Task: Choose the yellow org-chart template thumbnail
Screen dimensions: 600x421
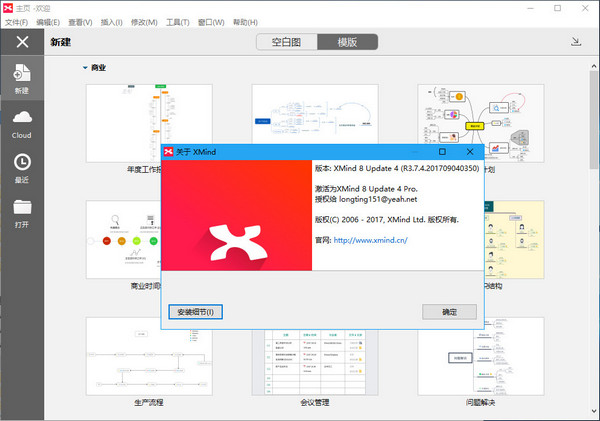Action: 514,240
